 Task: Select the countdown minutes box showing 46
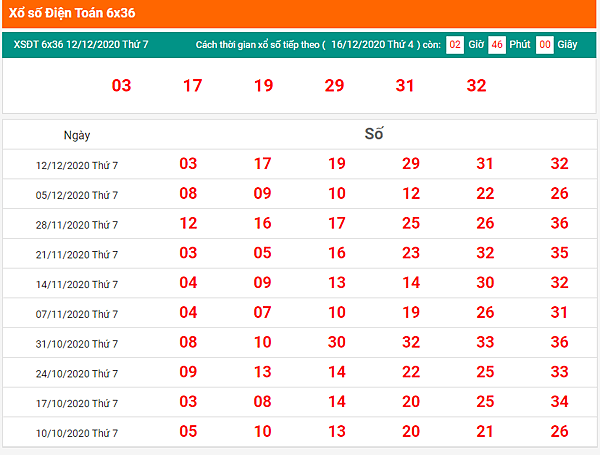[497, 45]
